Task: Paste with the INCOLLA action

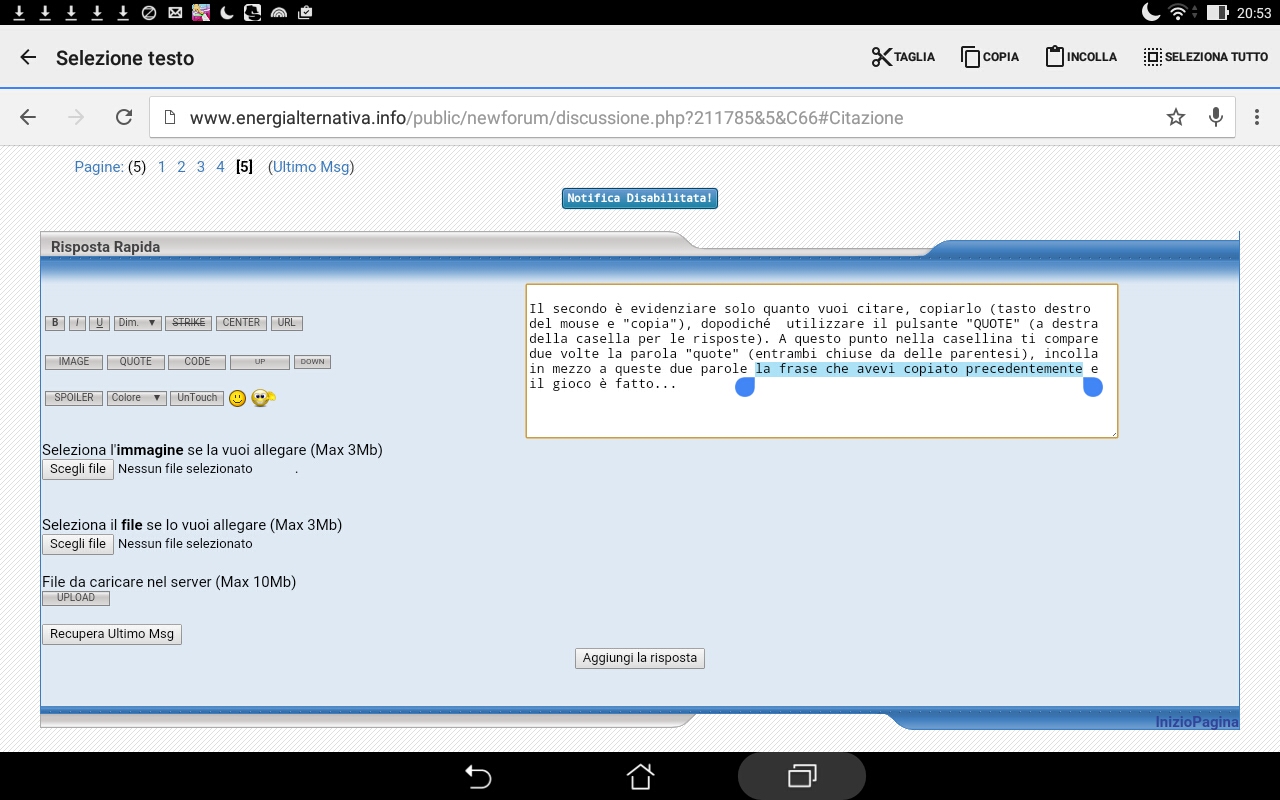Action: (x=1081, y=57)
